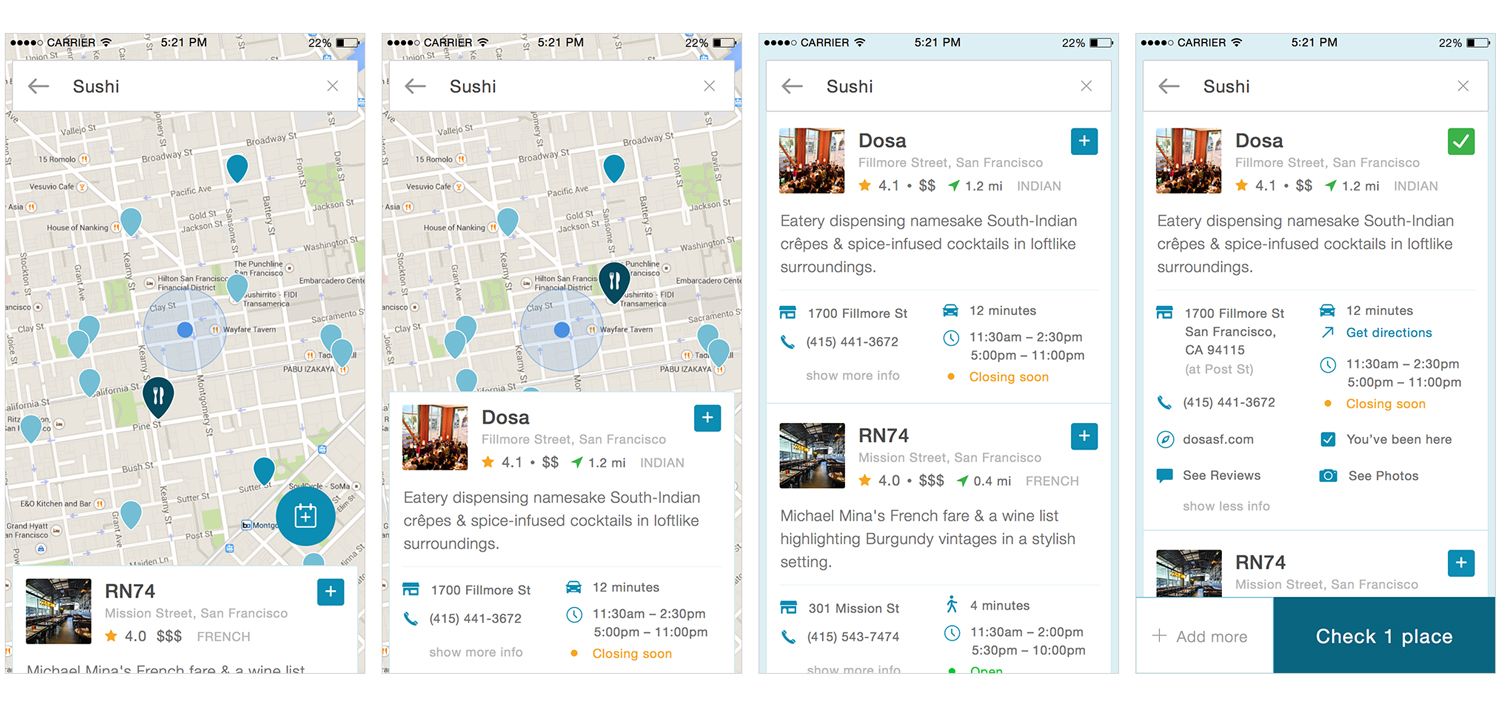Clear the Sushi search on the third screen
Viewport: 1500px width, 706px height.
(x=1087, y=87)
